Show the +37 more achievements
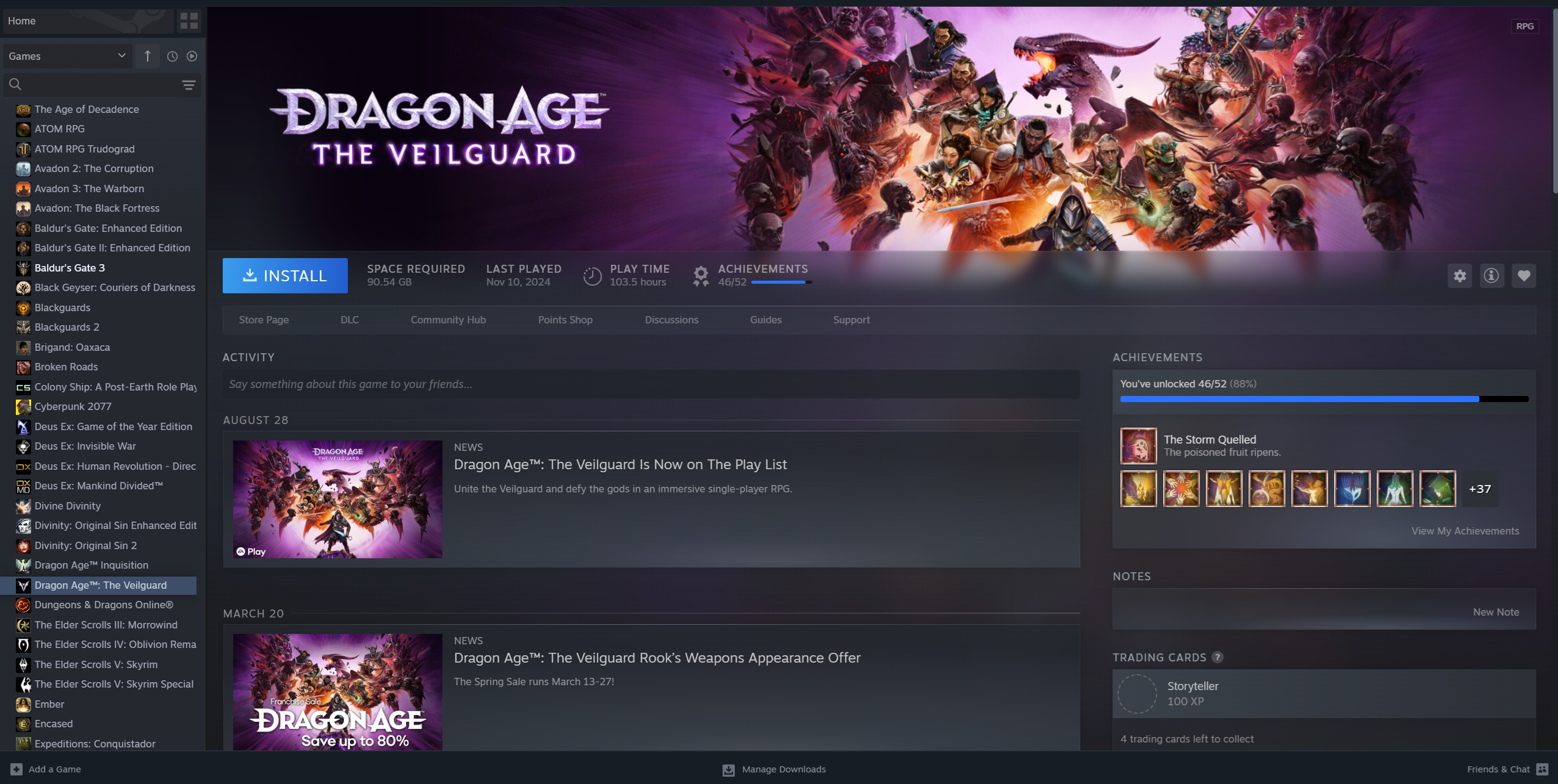This screenshot has height=784, width=1558. click(1480, 489)
